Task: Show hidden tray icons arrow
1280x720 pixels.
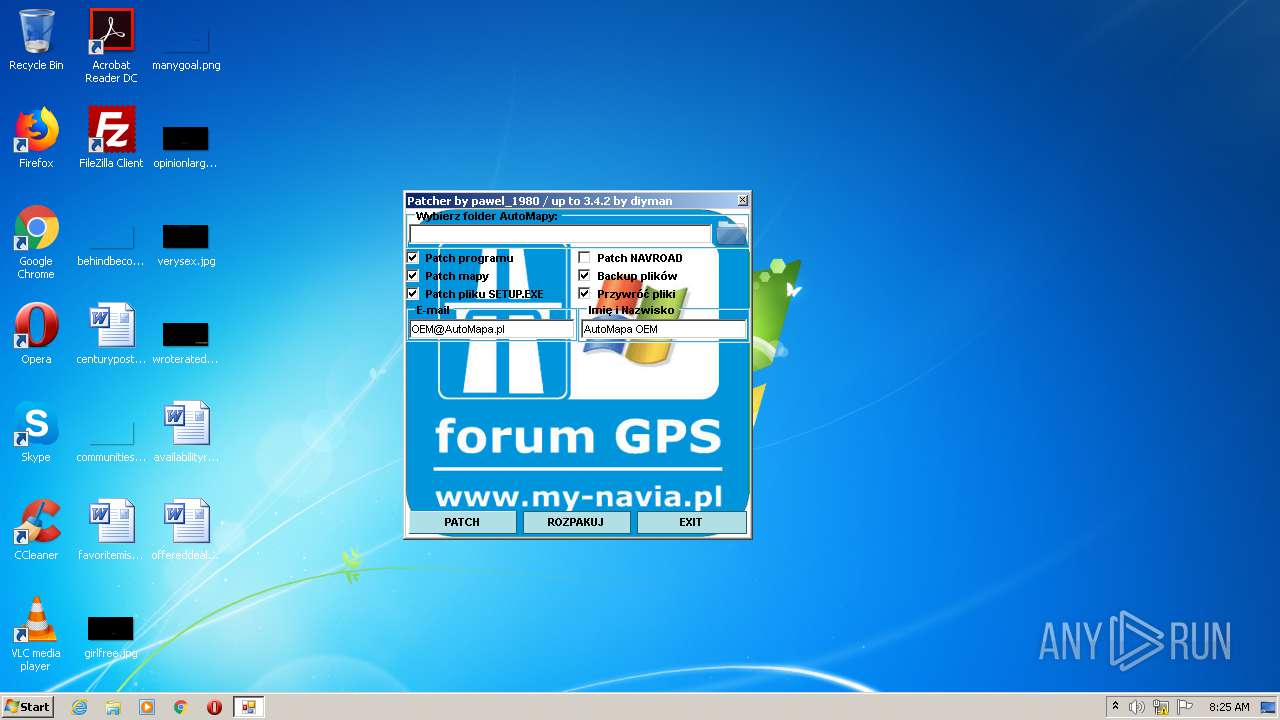Action: [1115, 707]
